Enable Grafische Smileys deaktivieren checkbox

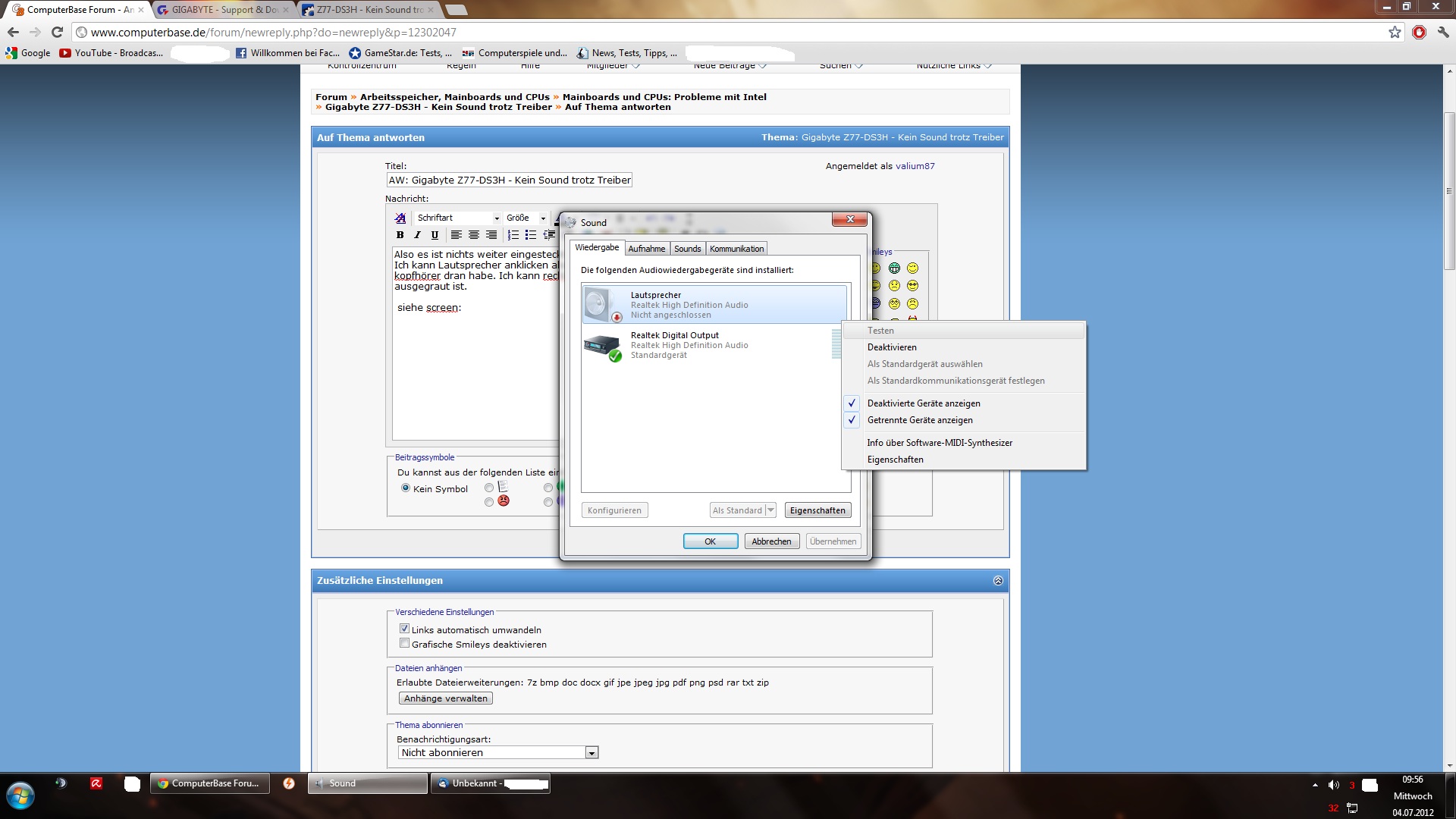404,643
